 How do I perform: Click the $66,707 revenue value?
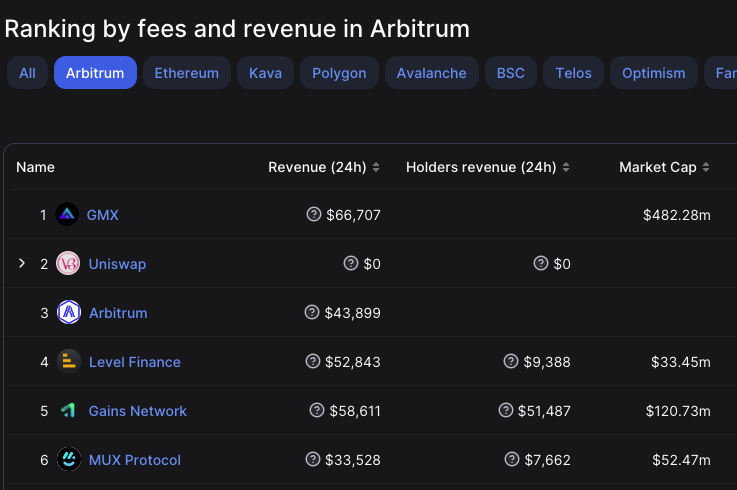click(x=353, y=215)
